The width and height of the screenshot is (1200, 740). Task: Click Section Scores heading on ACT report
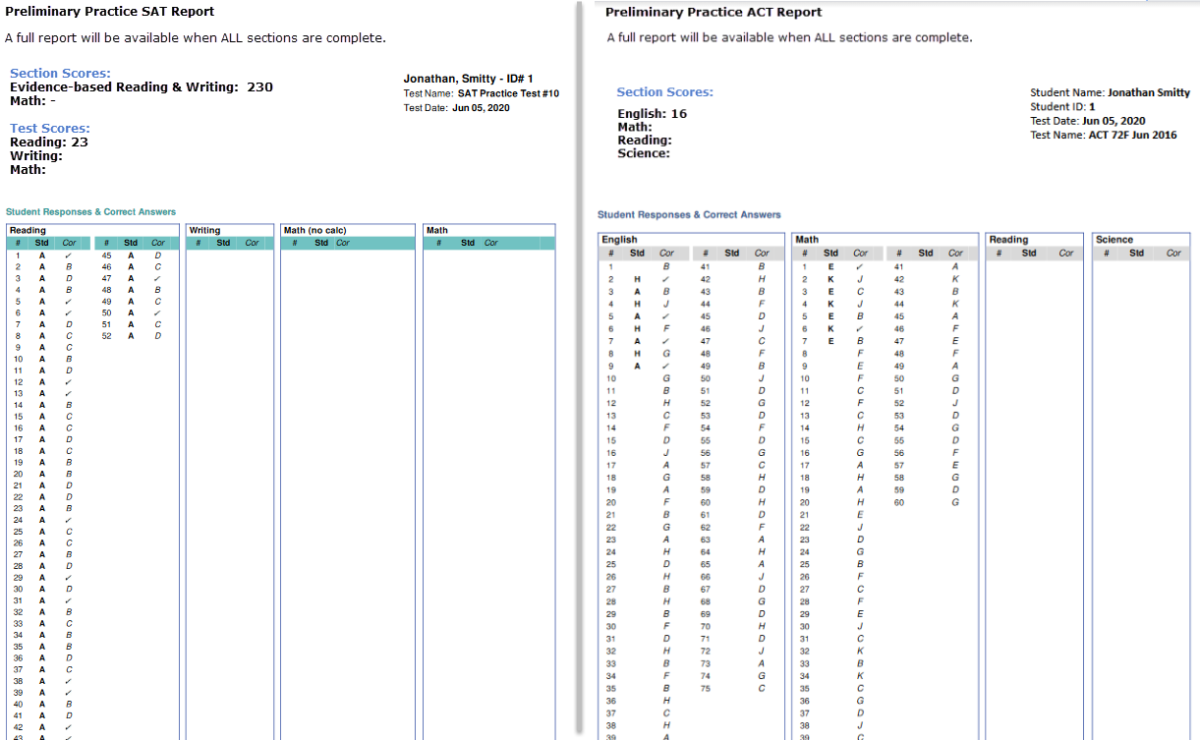(x=665, y=91)
